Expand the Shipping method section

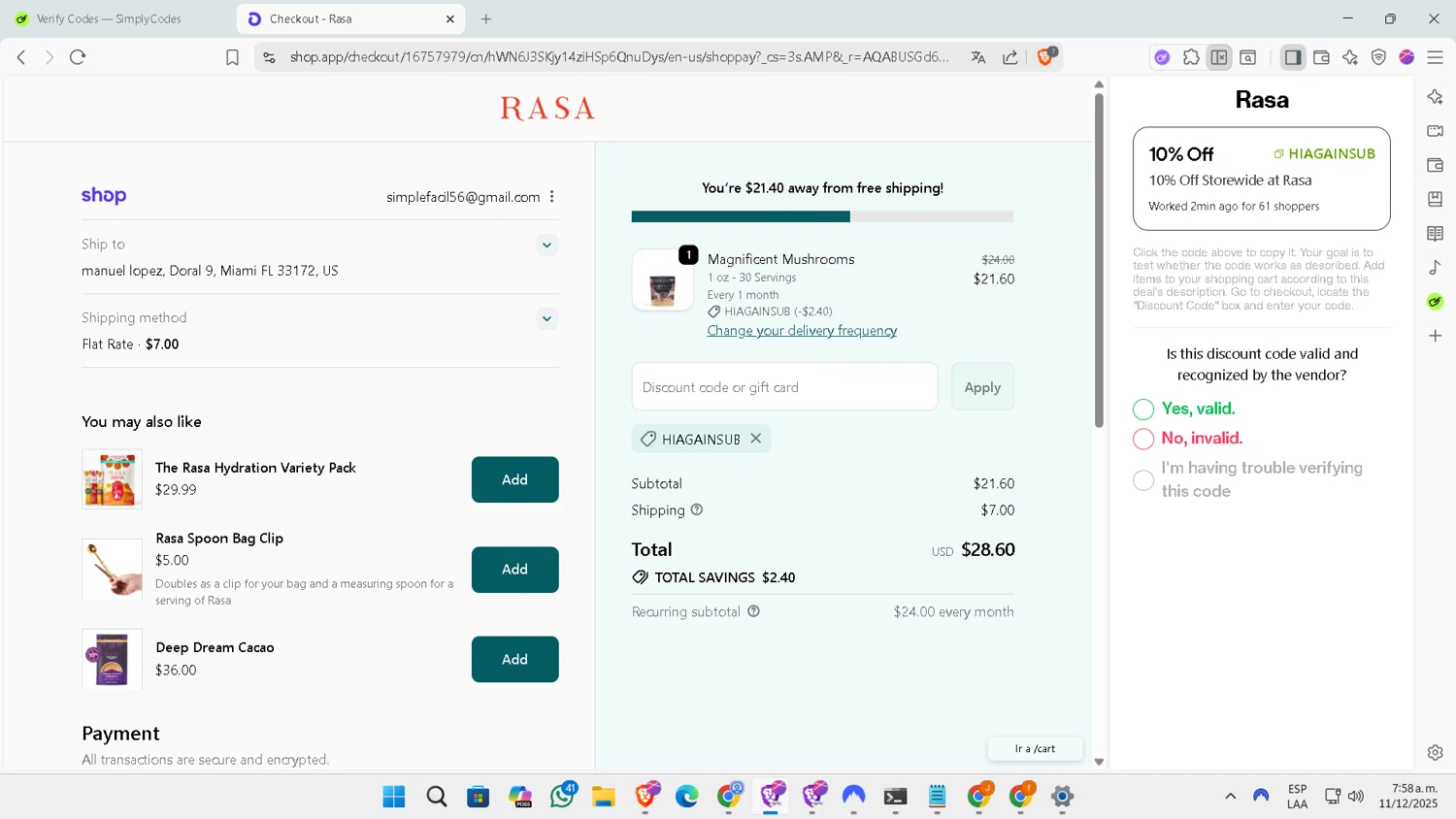(x=547, y=318)
